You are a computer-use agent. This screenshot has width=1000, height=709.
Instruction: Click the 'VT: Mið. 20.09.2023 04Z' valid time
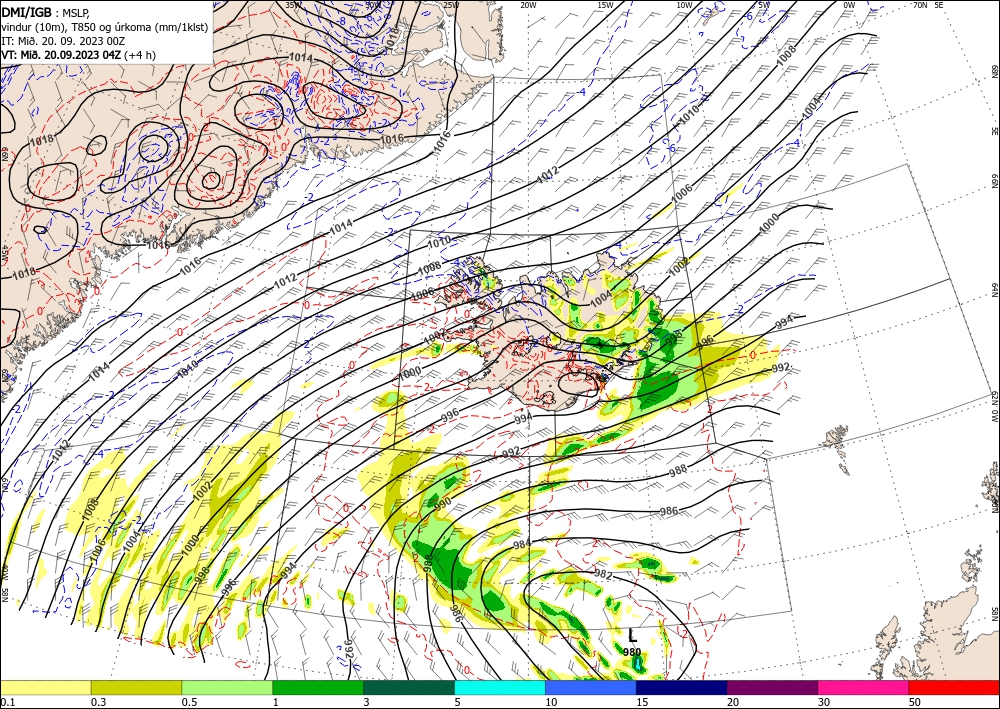tap(61, 55)
